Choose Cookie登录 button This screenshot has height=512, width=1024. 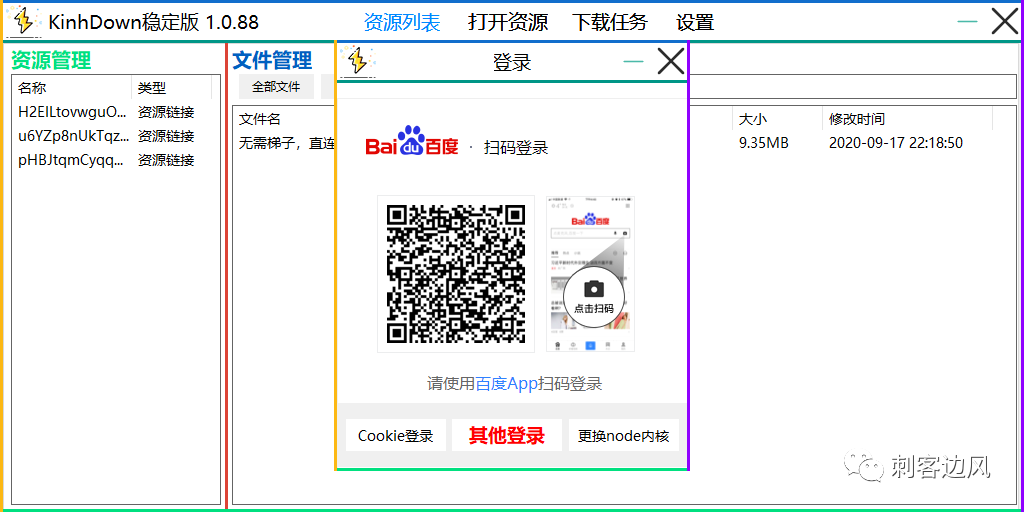click(396, 435)
